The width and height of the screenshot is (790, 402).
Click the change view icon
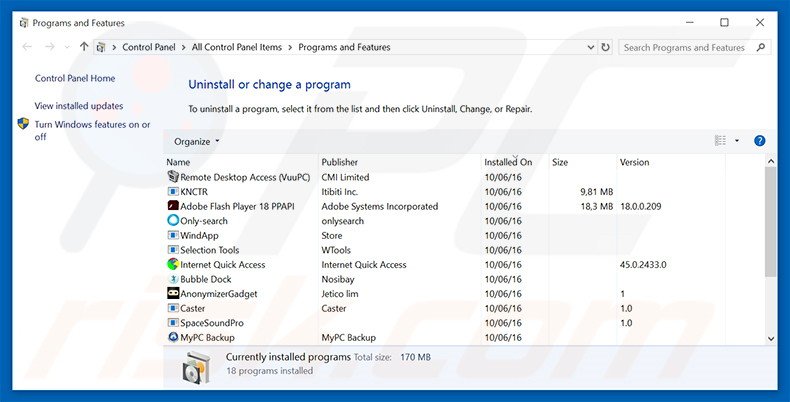click(720, 141)
